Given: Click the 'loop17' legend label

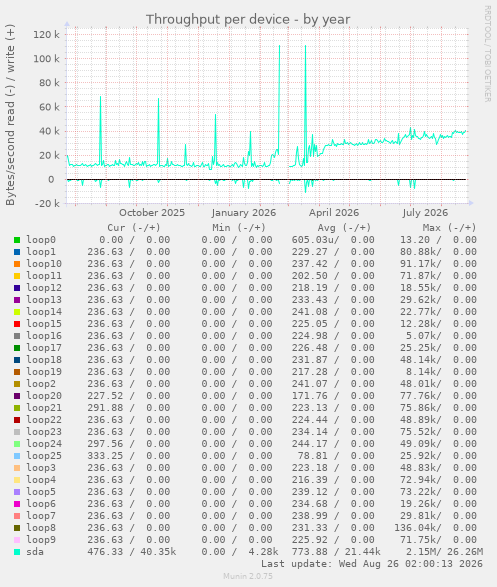Looking at the screenshot, I should pos(44,348).
